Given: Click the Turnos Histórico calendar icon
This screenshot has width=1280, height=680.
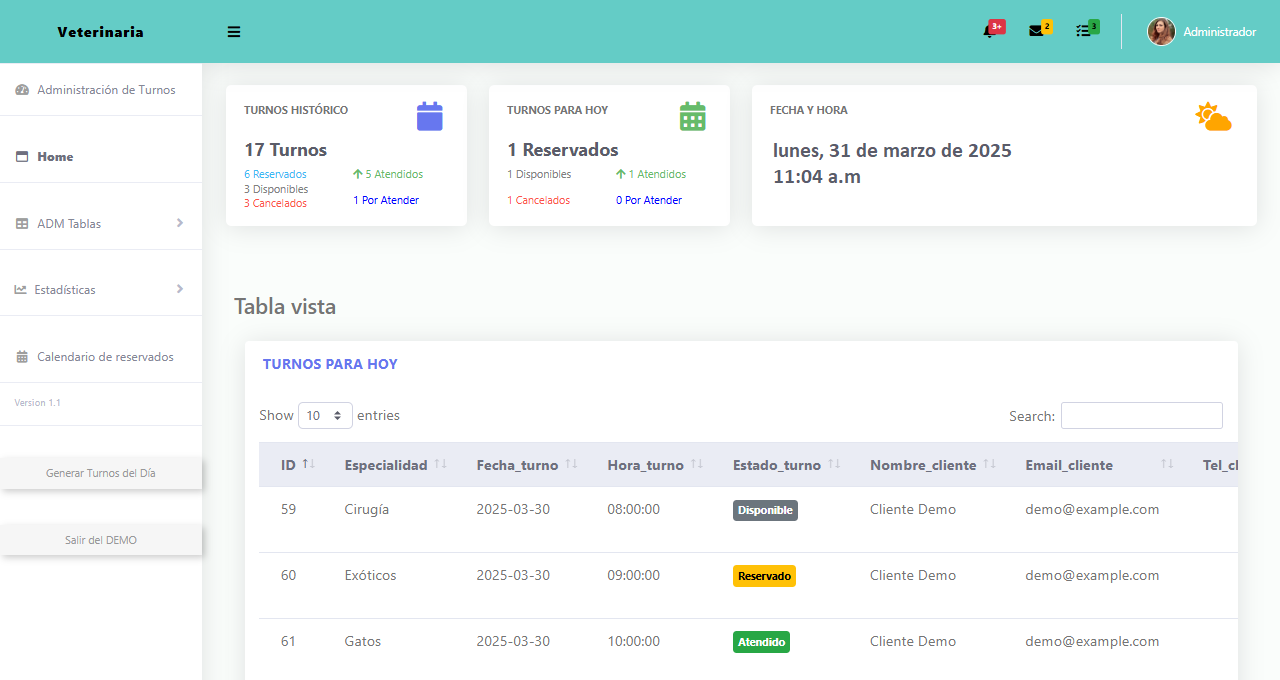Looking at the screenshot, I should 429,116.
